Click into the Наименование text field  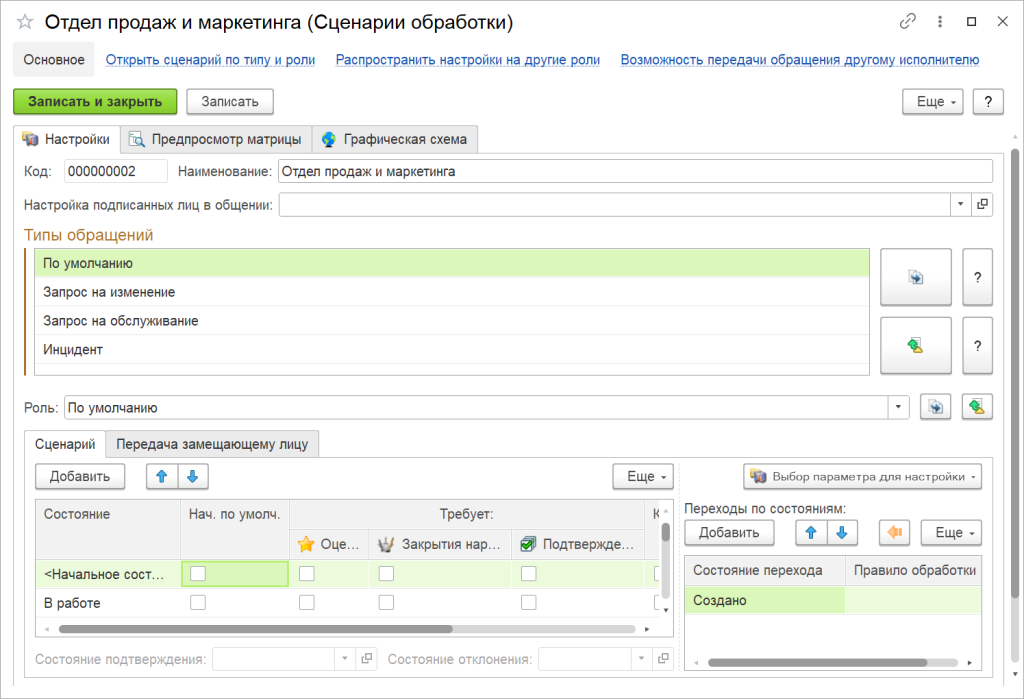(x=634, y=172)
